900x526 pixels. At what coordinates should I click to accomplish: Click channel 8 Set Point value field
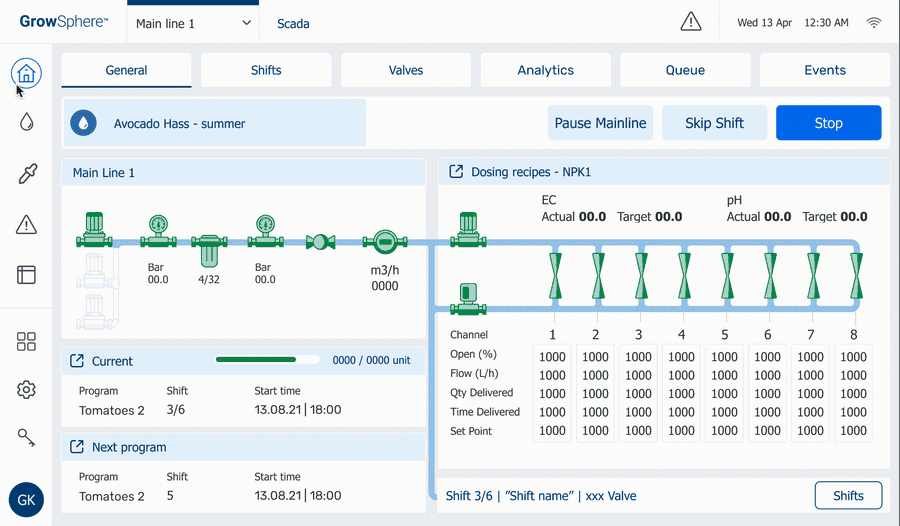click(x=854, y=431)
